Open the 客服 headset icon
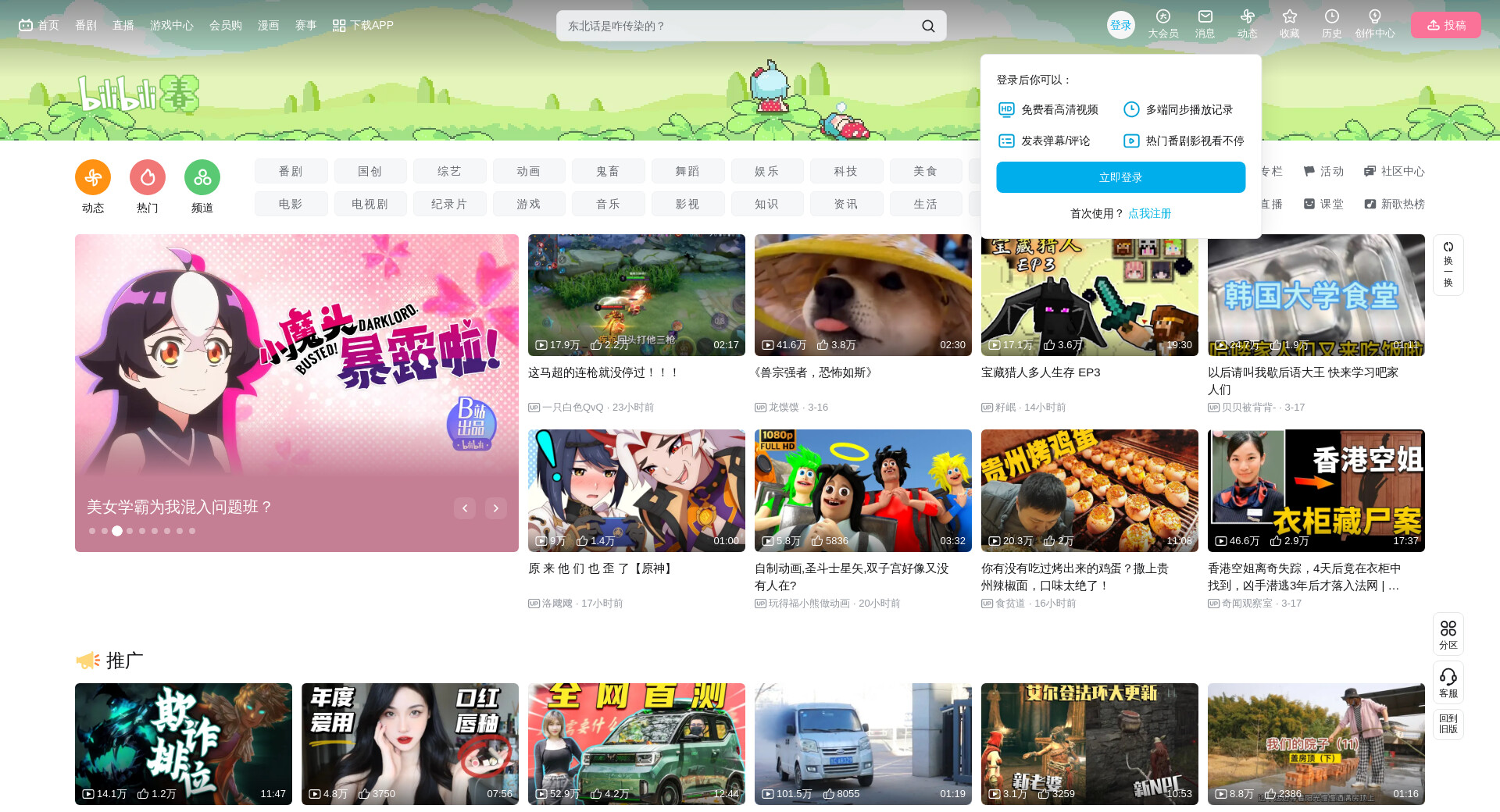The height and width of the screenshot is (812, 1500). click(x=1448, y=682)
